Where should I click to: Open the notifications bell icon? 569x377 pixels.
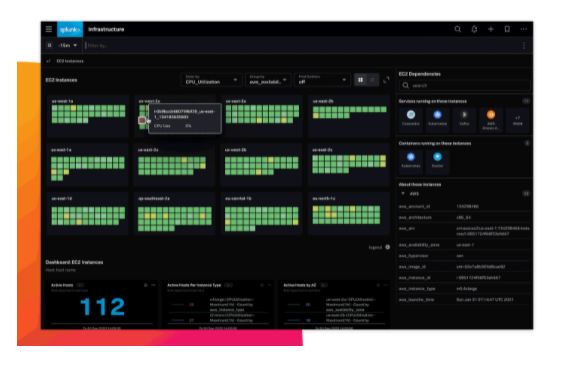(x=474, y=29)
